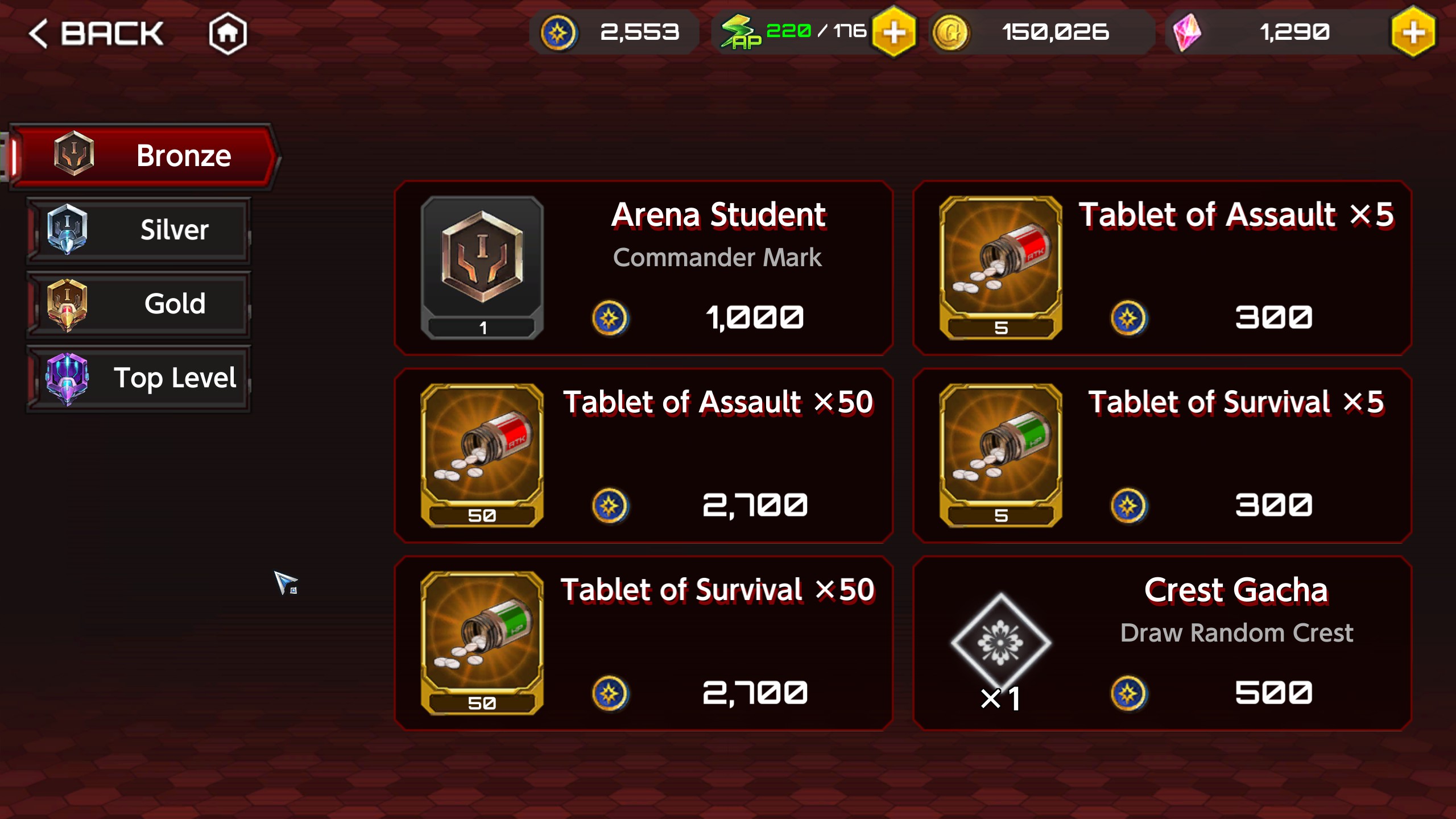Go back using the BACK button

97,33
